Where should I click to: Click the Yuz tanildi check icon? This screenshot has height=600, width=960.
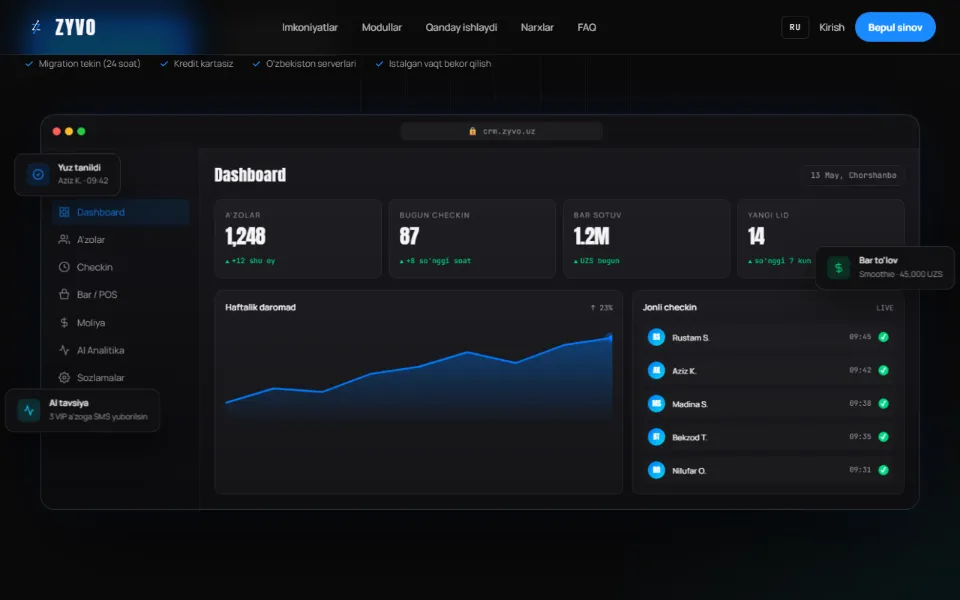38,174
